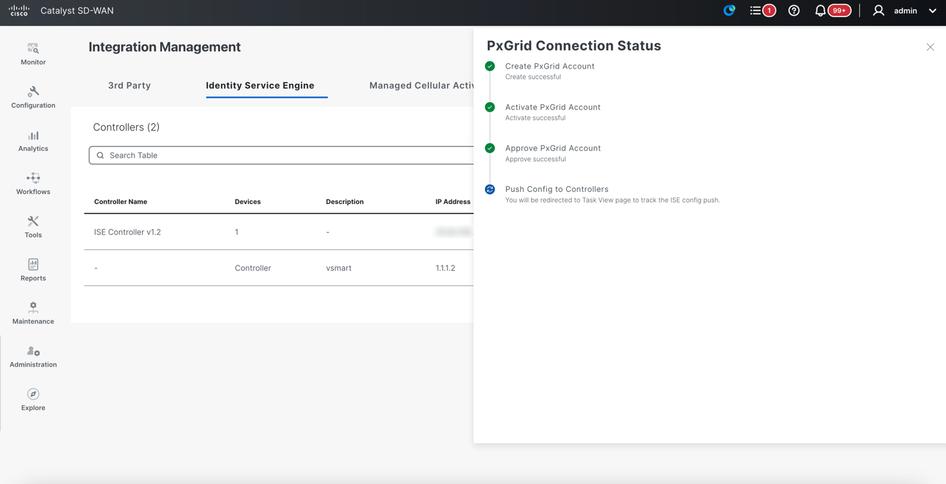
Task: Click the Create PxGrid Account success checkmark
Action: coord(490,66)
